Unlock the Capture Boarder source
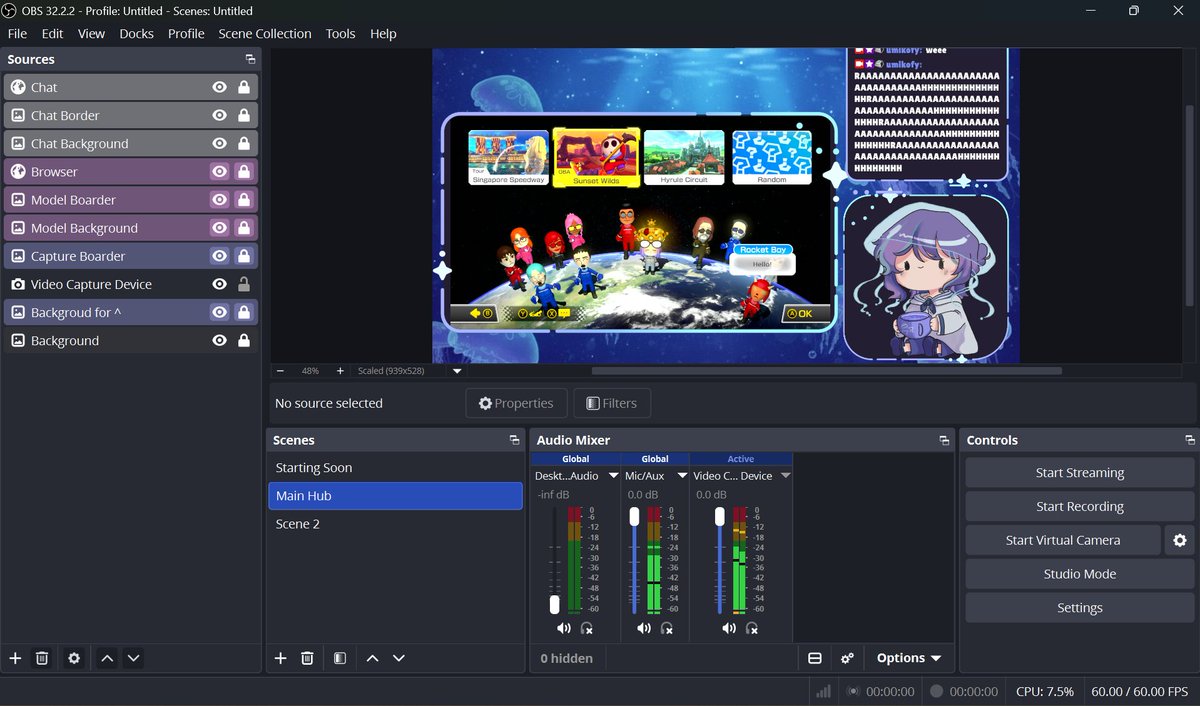Viewport: 1200px width, 706px height. (244, 256)
